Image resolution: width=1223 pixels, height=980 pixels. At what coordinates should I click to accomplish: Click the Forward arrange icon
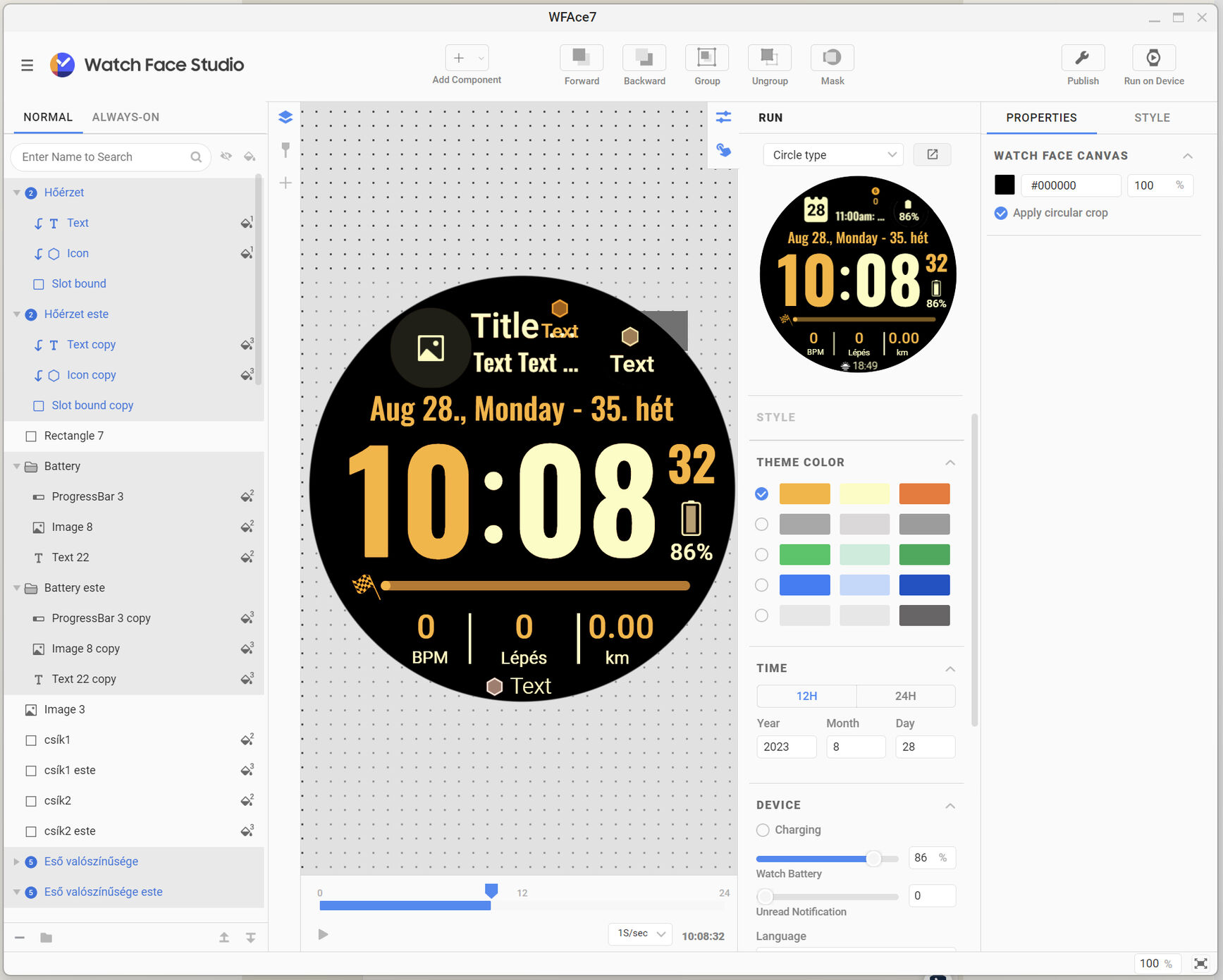tap(582, 57)
